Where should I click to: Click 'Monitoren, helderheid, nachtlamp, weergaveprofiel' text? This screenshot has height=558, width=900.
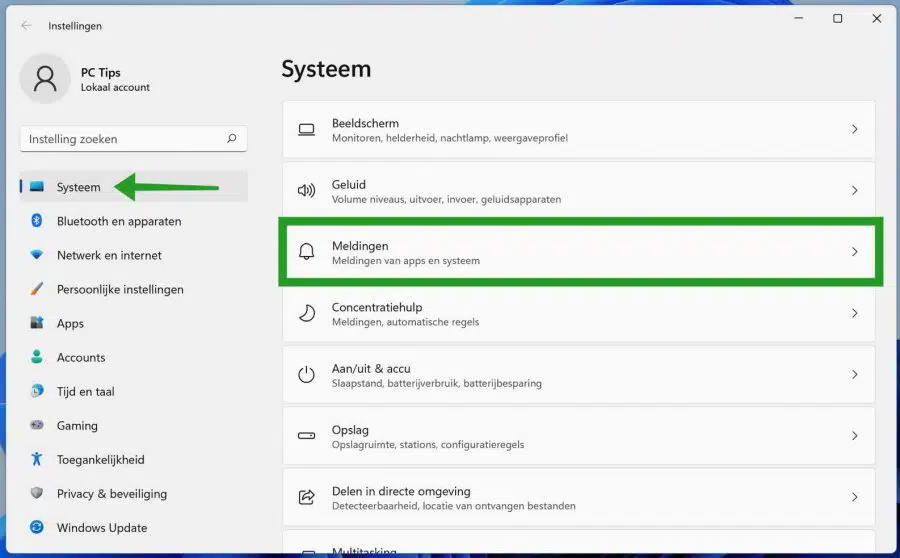coord(450,138)
